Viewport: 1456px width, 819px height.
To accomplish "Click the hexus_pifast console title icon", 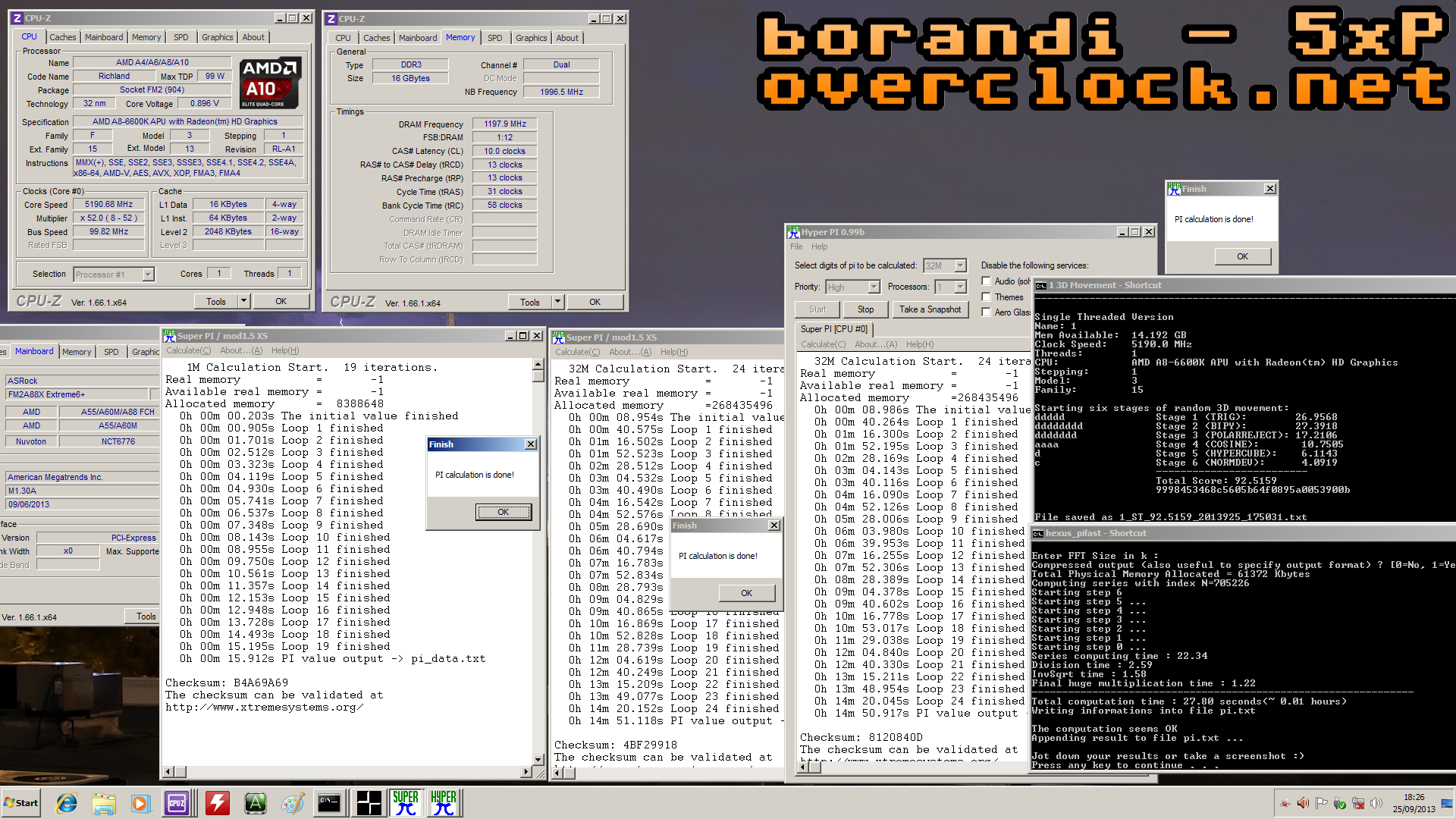I will tap(1038, 534).
